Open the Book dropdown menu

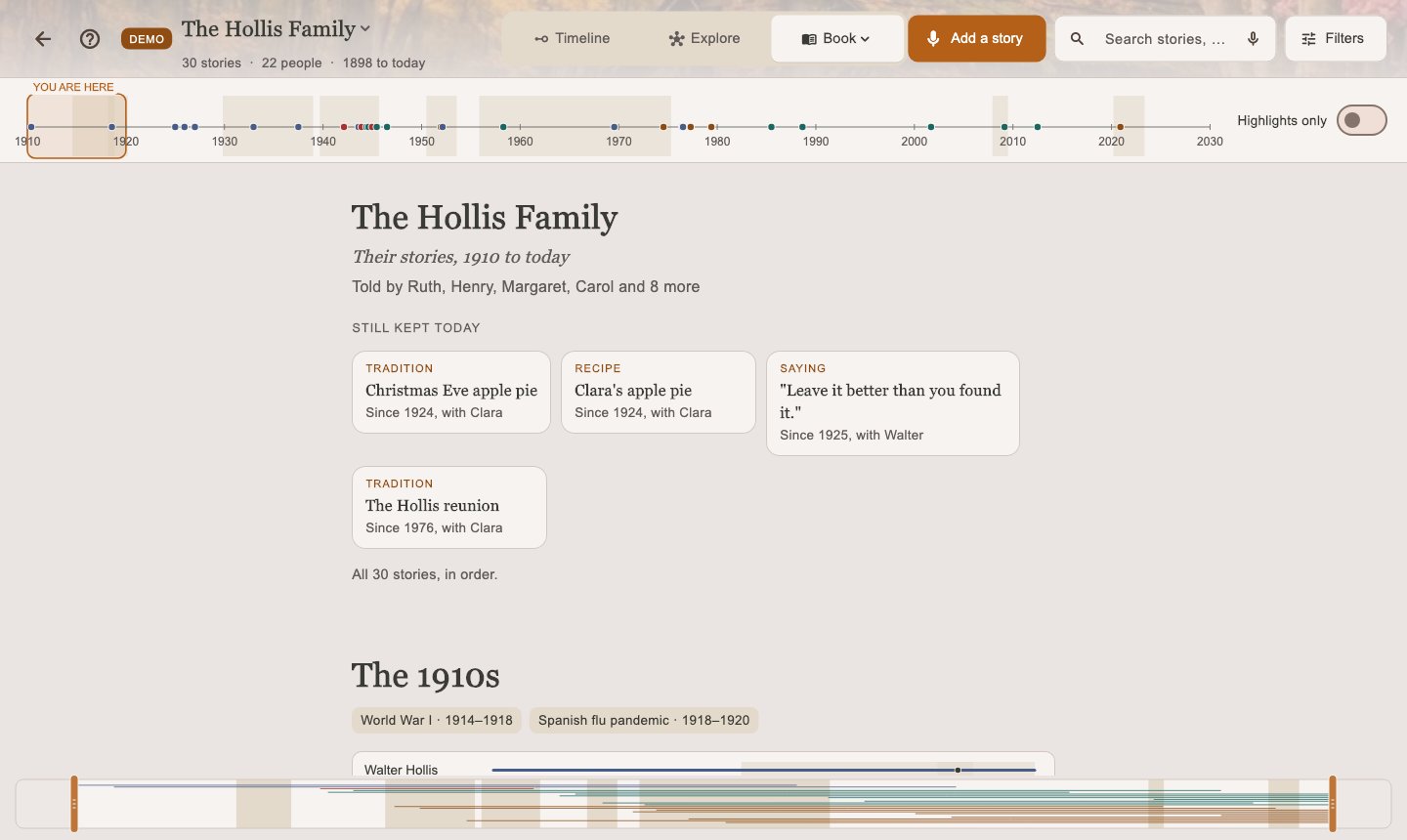[836, 39]
